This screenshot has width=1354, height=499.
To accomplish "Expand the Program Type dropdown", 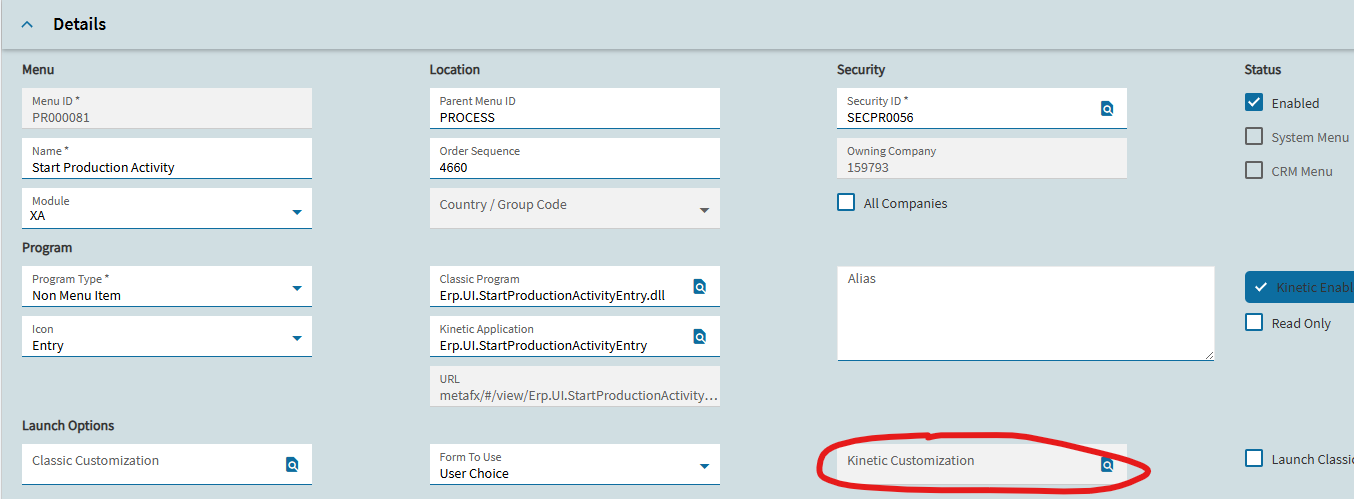I will (297, 289).
